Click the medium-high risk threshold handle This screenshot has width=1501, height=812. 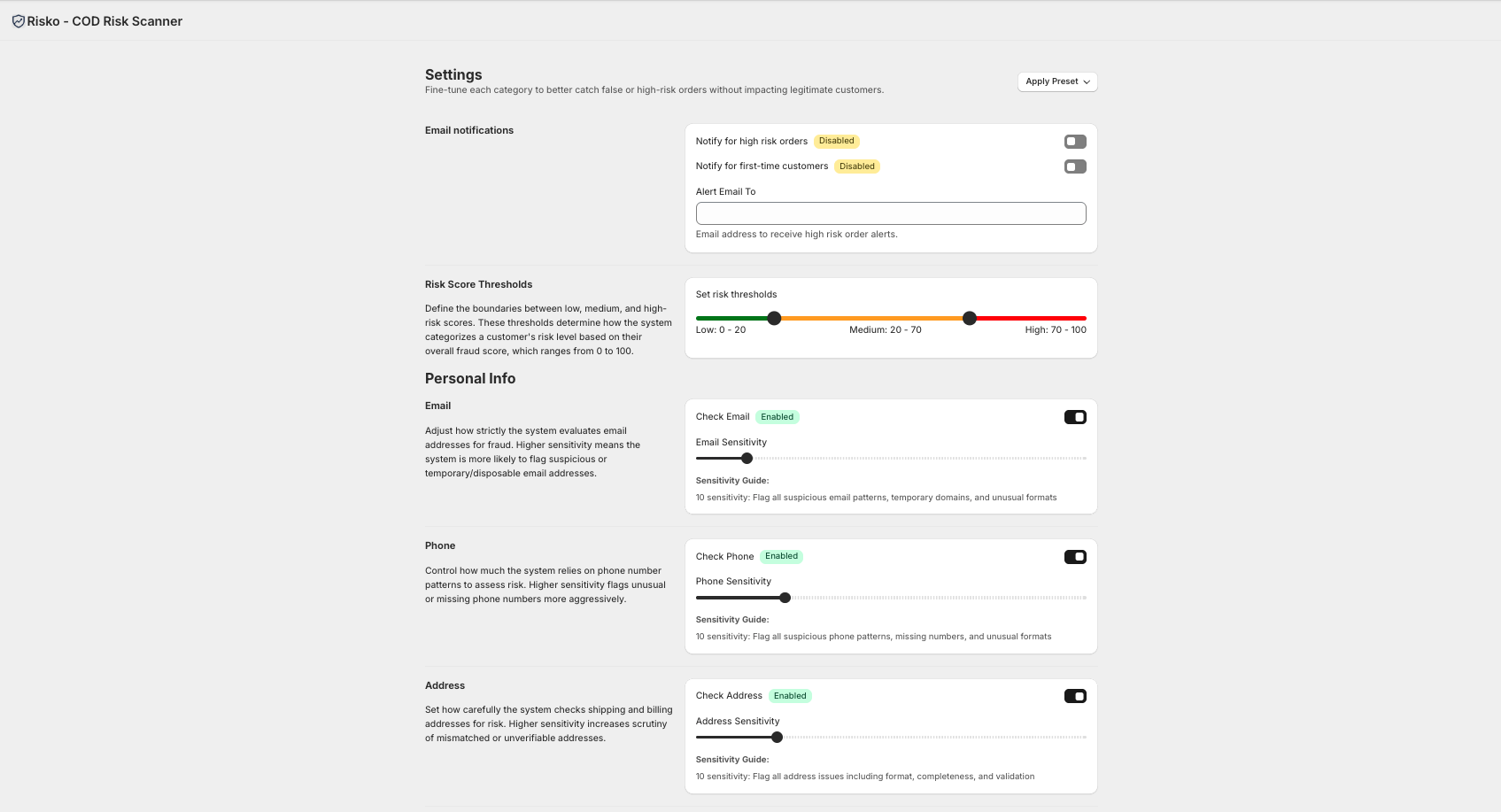[x=970, y=318]
